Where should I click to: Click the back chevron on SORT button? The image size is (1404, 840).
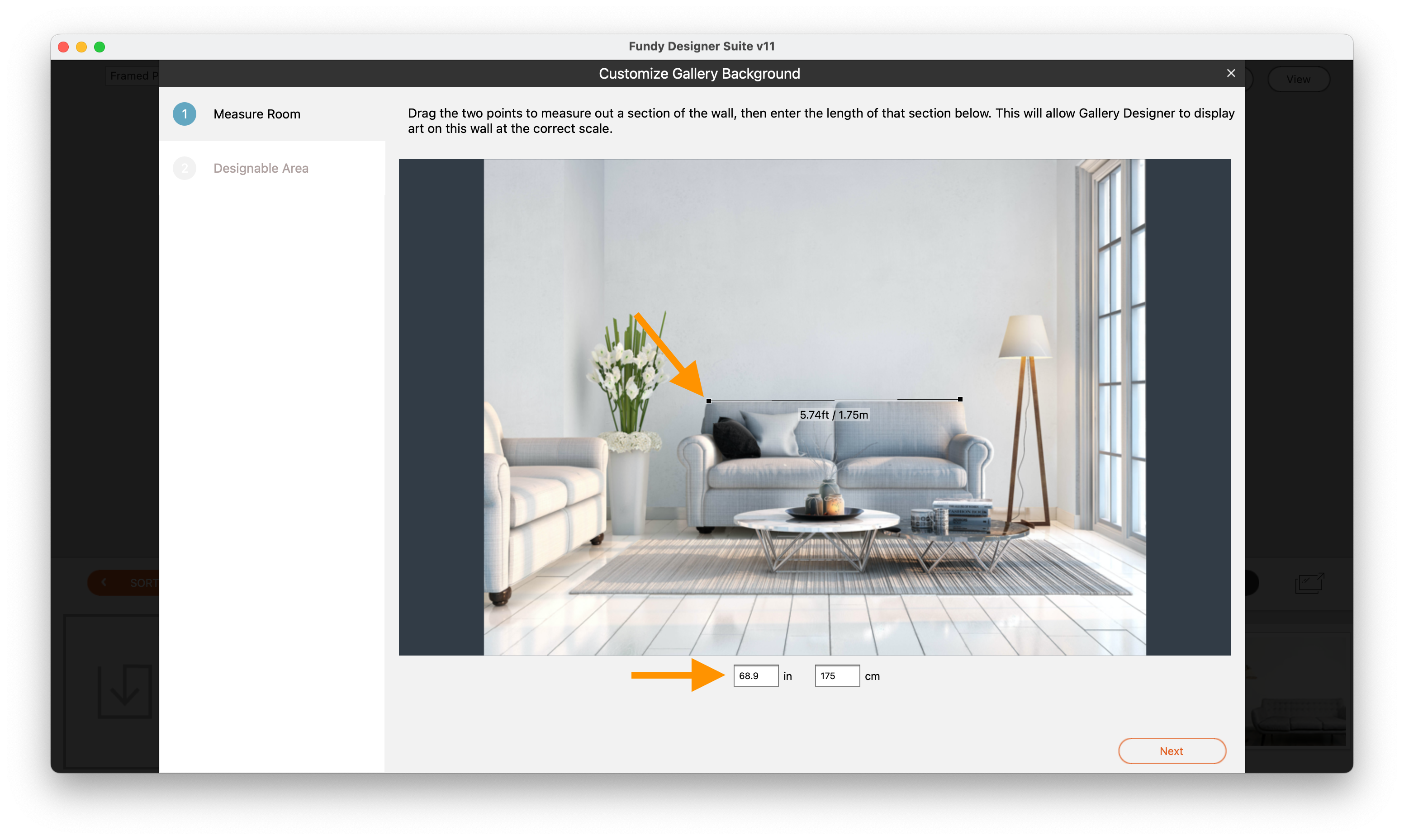click(104, 582)
